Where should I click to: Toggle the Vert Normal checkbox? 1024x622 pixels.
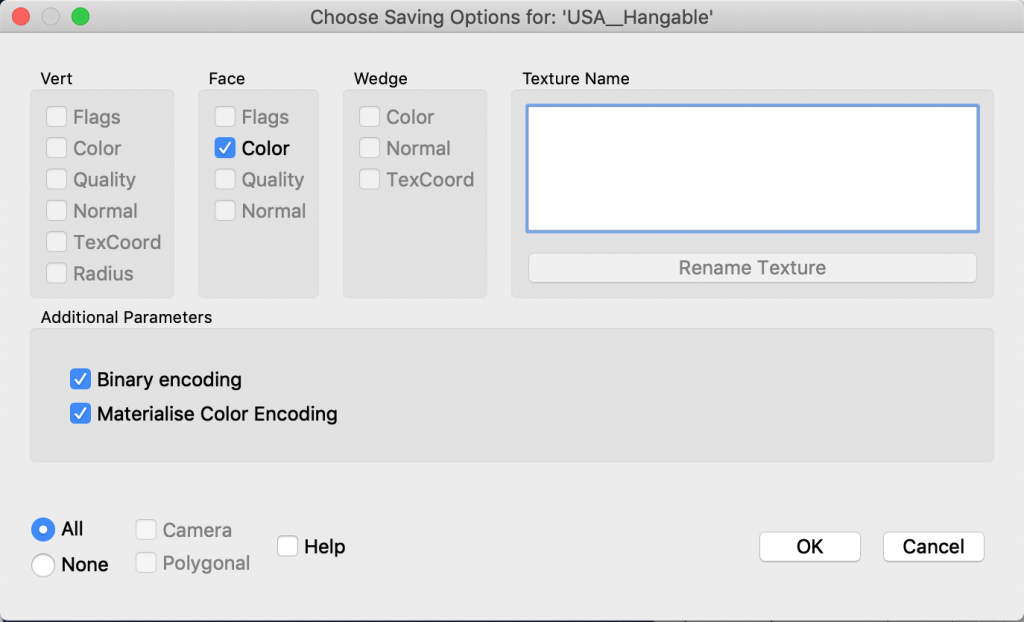coord(56,211)
